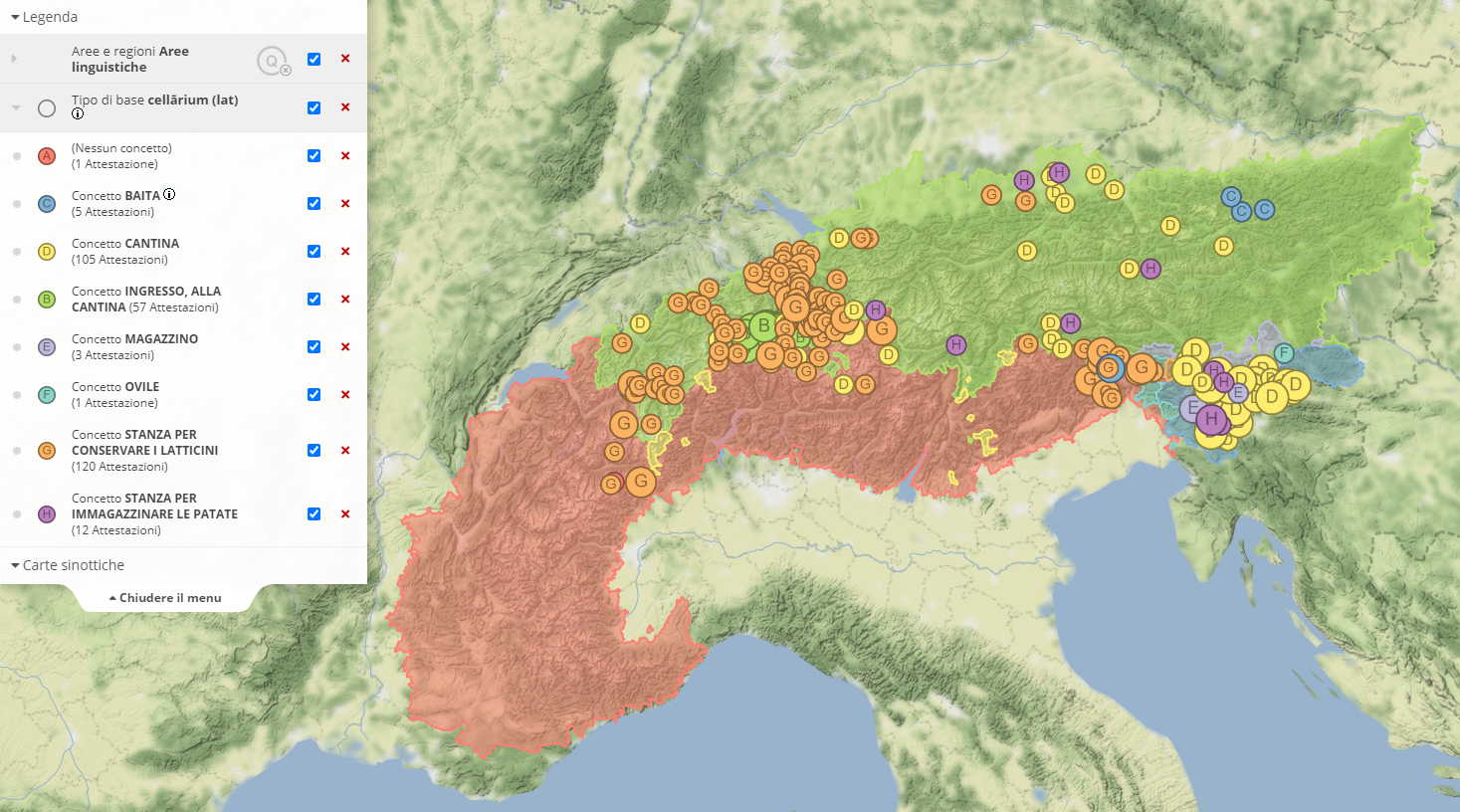The image size is (1460, 812).
Task: Delete the Concetto OVILE entry with X
Action: (x=345, y=395)
